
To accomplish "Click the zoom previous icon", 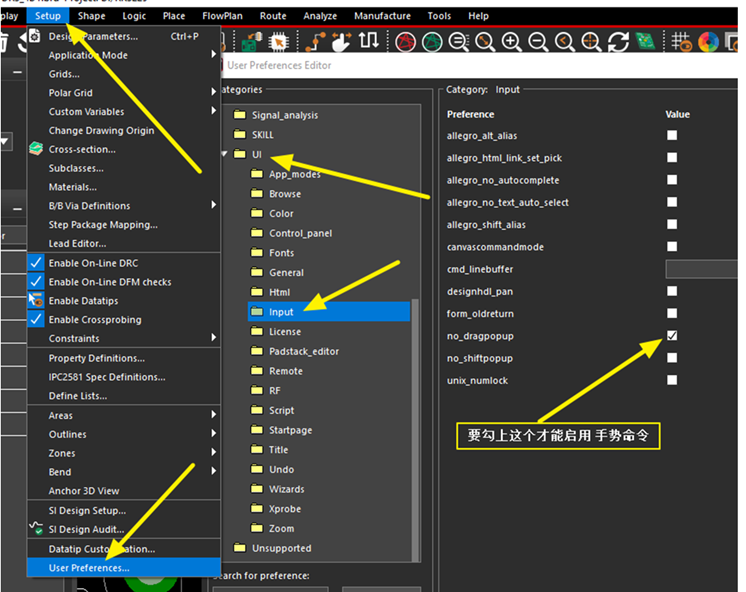I will pyautogui.click(x=565, y=42).
